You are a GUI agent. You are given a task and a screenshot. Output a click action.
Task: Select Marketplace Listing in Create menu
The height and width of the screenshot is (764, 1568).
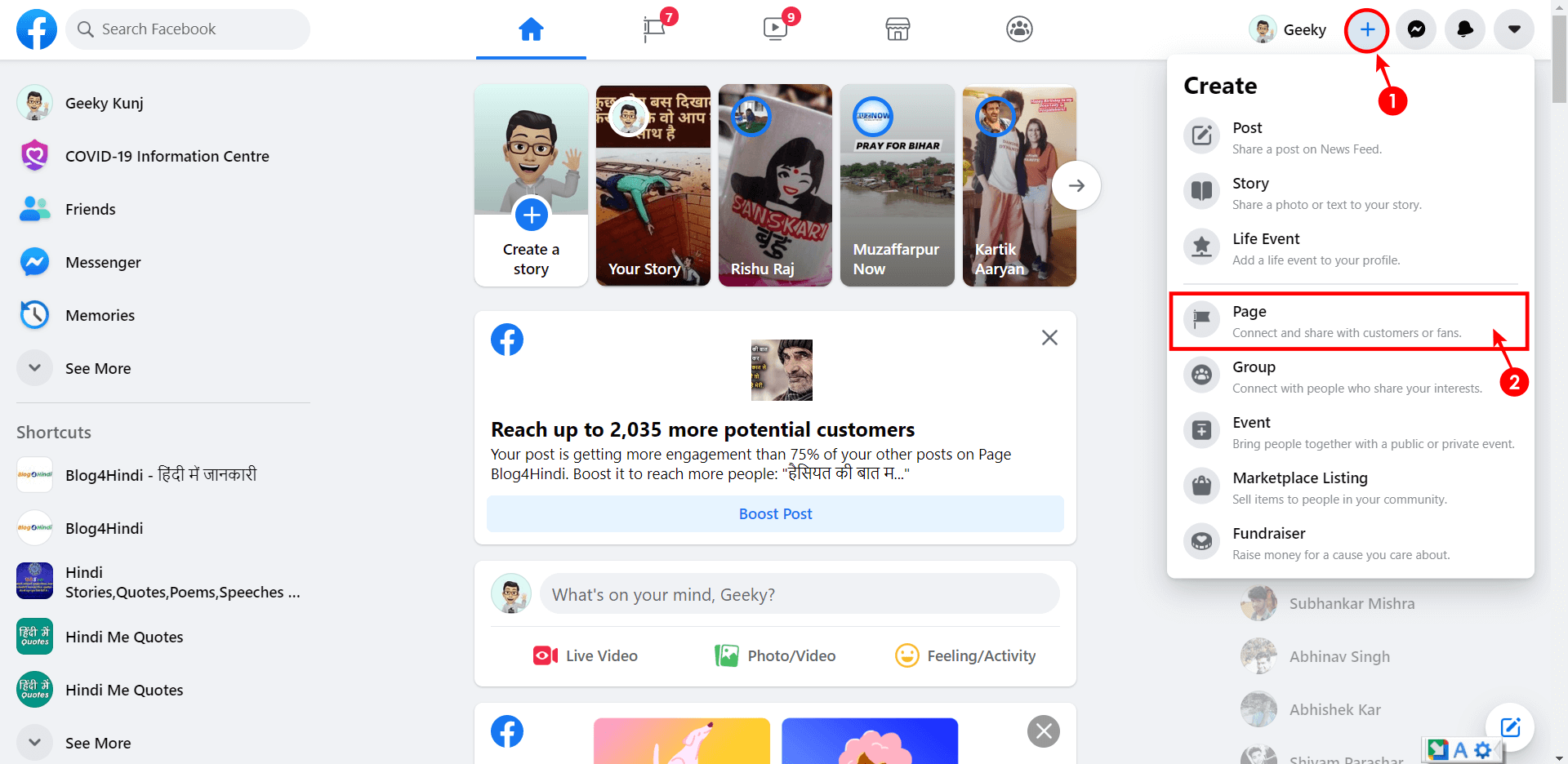tap(1351, 487)
